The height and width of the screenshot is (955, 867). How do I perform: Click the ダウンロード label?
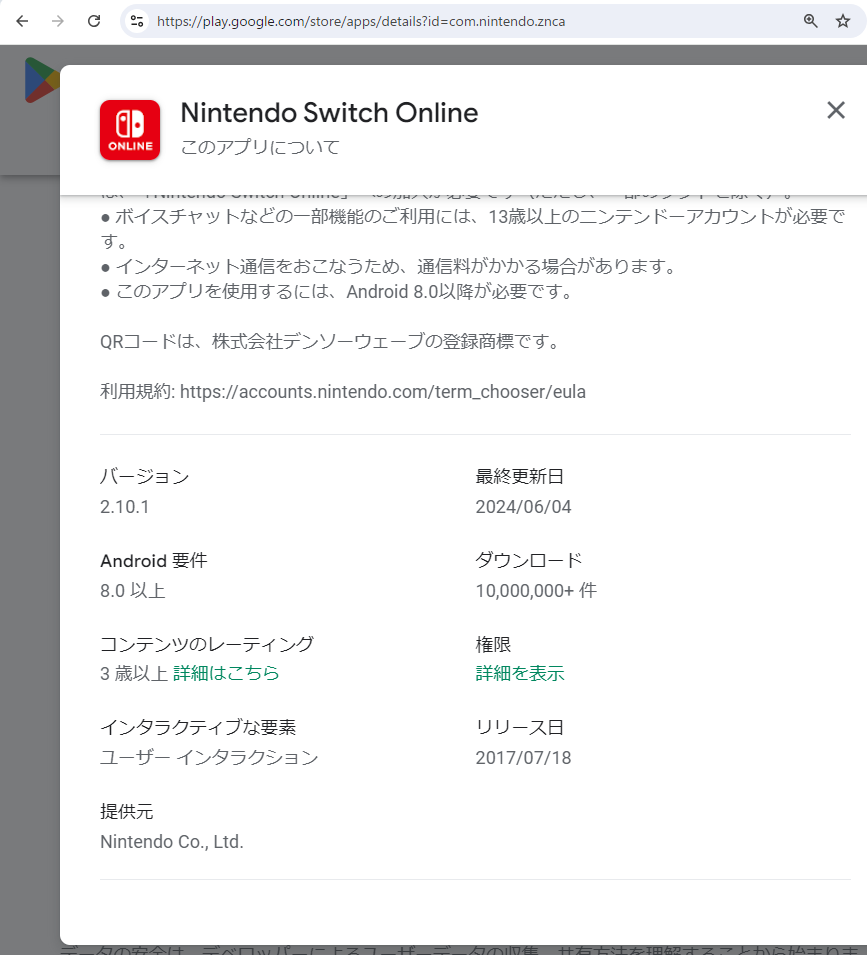click(529, 560)
